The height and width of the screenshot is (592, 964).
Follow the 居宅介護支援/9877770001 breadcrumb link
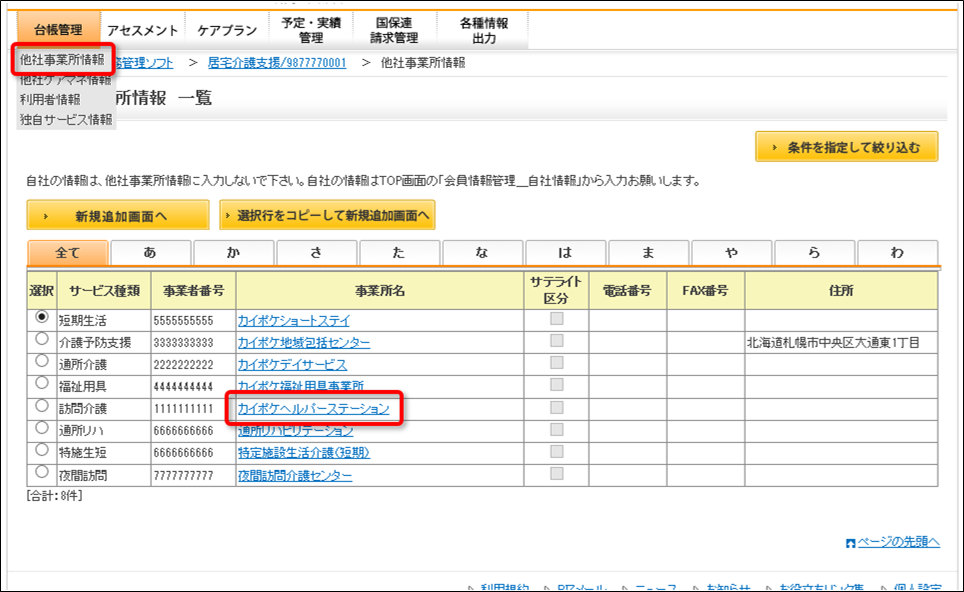[277, 63]
